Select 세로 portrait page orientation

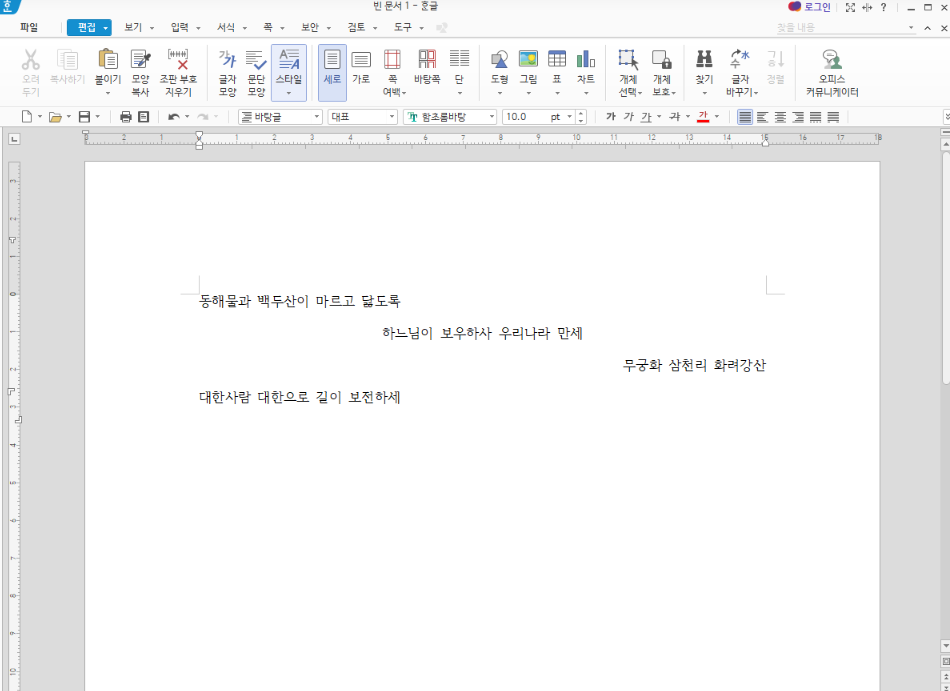332,73
